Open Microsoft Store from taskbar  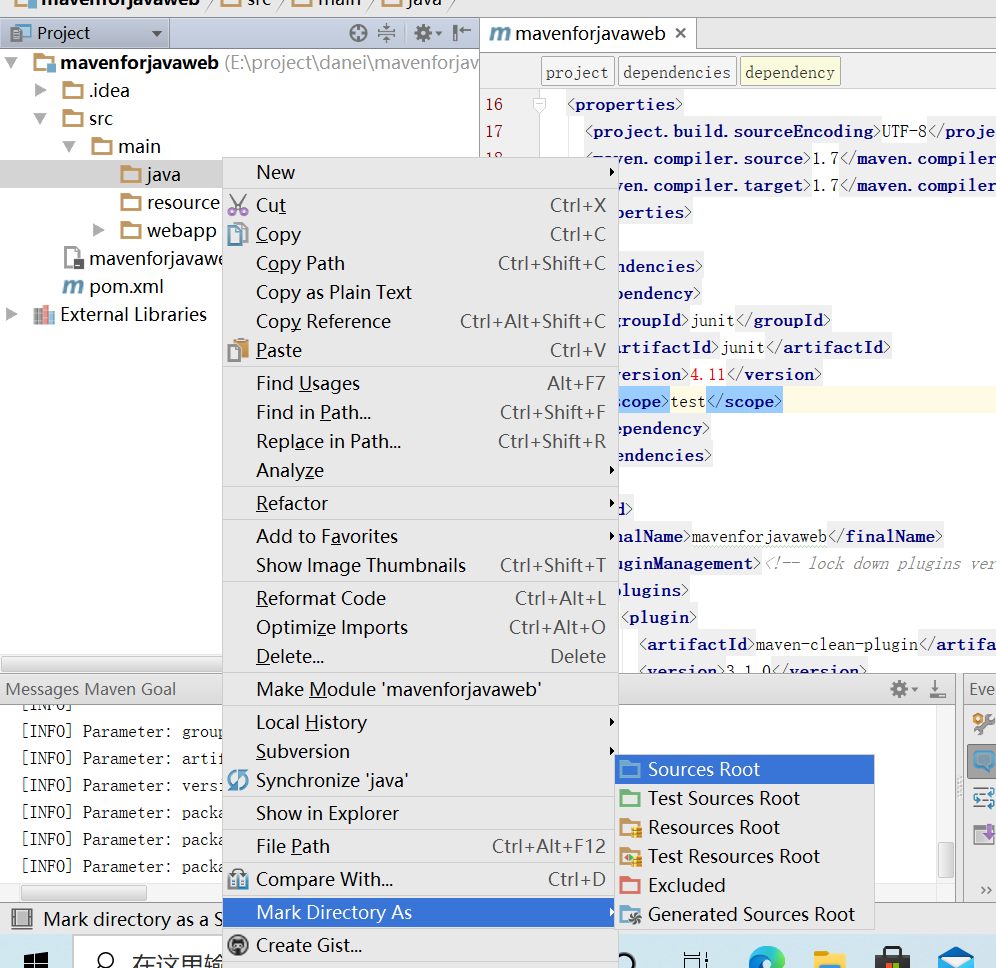tap(892, 957)
